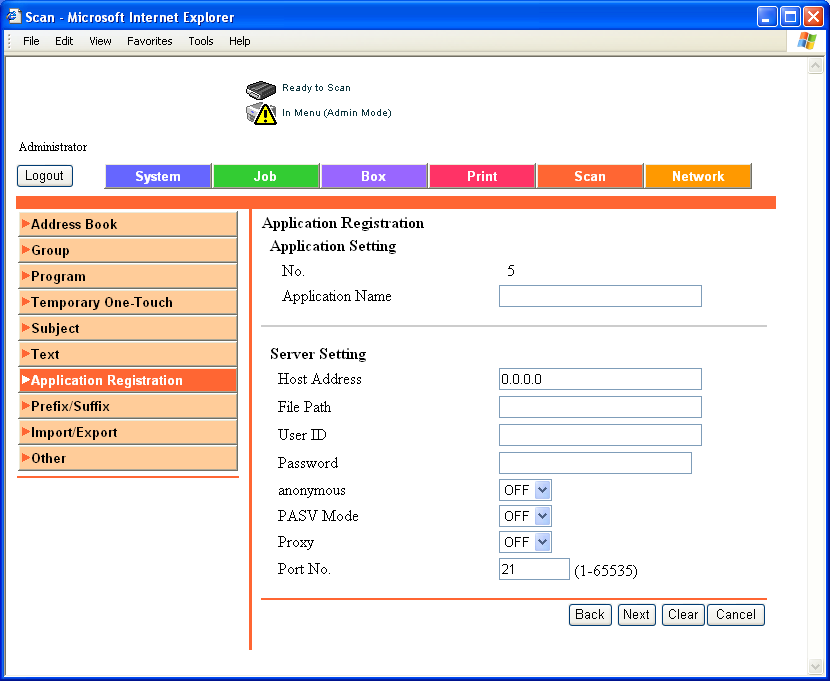Open the Tools menu

click(x=201, y=41)
